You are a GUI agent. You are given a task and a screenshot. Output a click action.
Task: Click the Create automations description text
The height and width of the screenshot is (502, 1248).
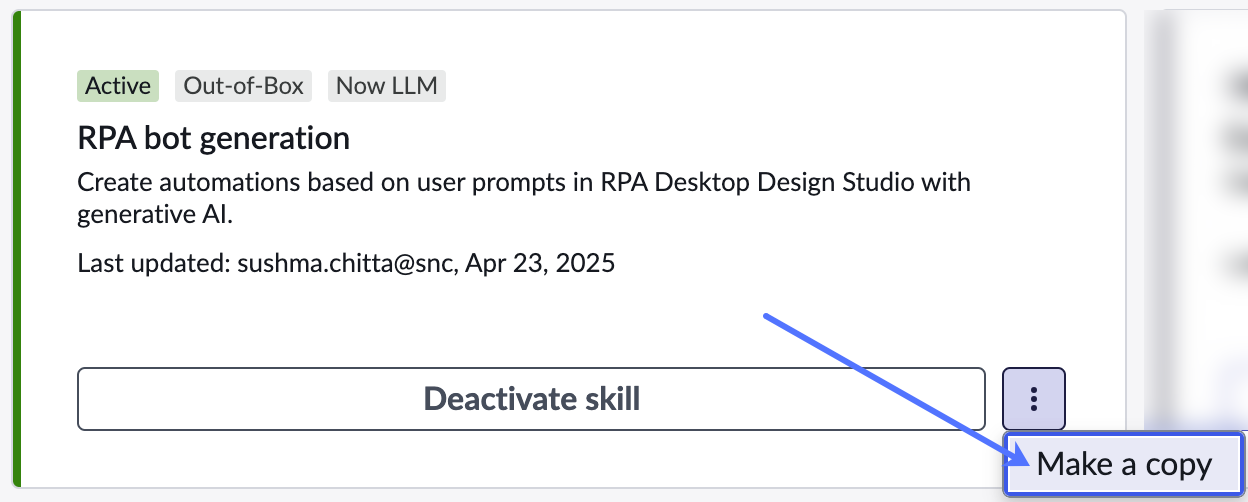524,198
